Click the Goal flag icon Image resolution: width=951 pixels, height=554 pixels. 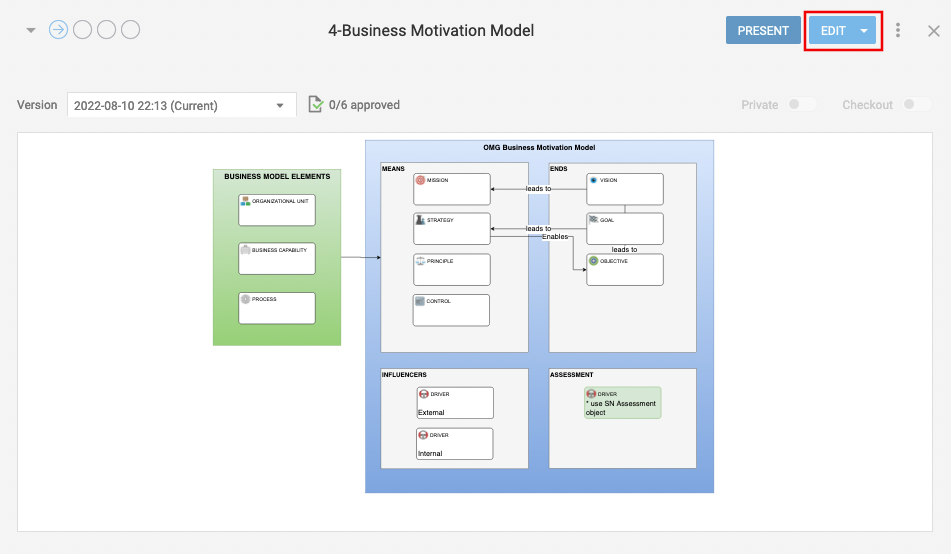(593, 220)
